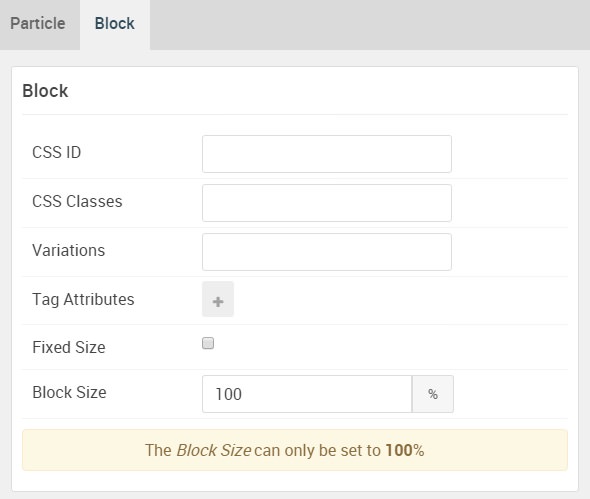The width and height of the screenshot is (590, 499).
Task: Toggle via the Fixed Size label
Action: point(69,347)
